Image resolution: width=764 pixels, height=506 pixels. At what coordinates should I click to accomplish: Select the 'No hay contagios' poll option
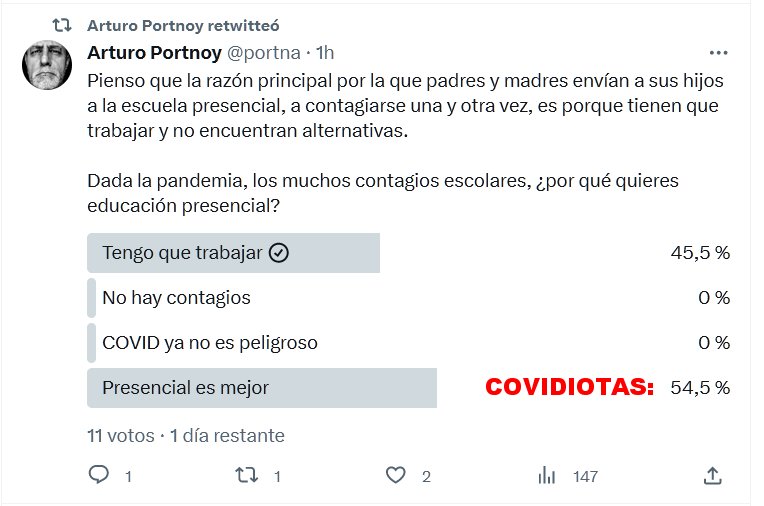[x=176, y=298]
